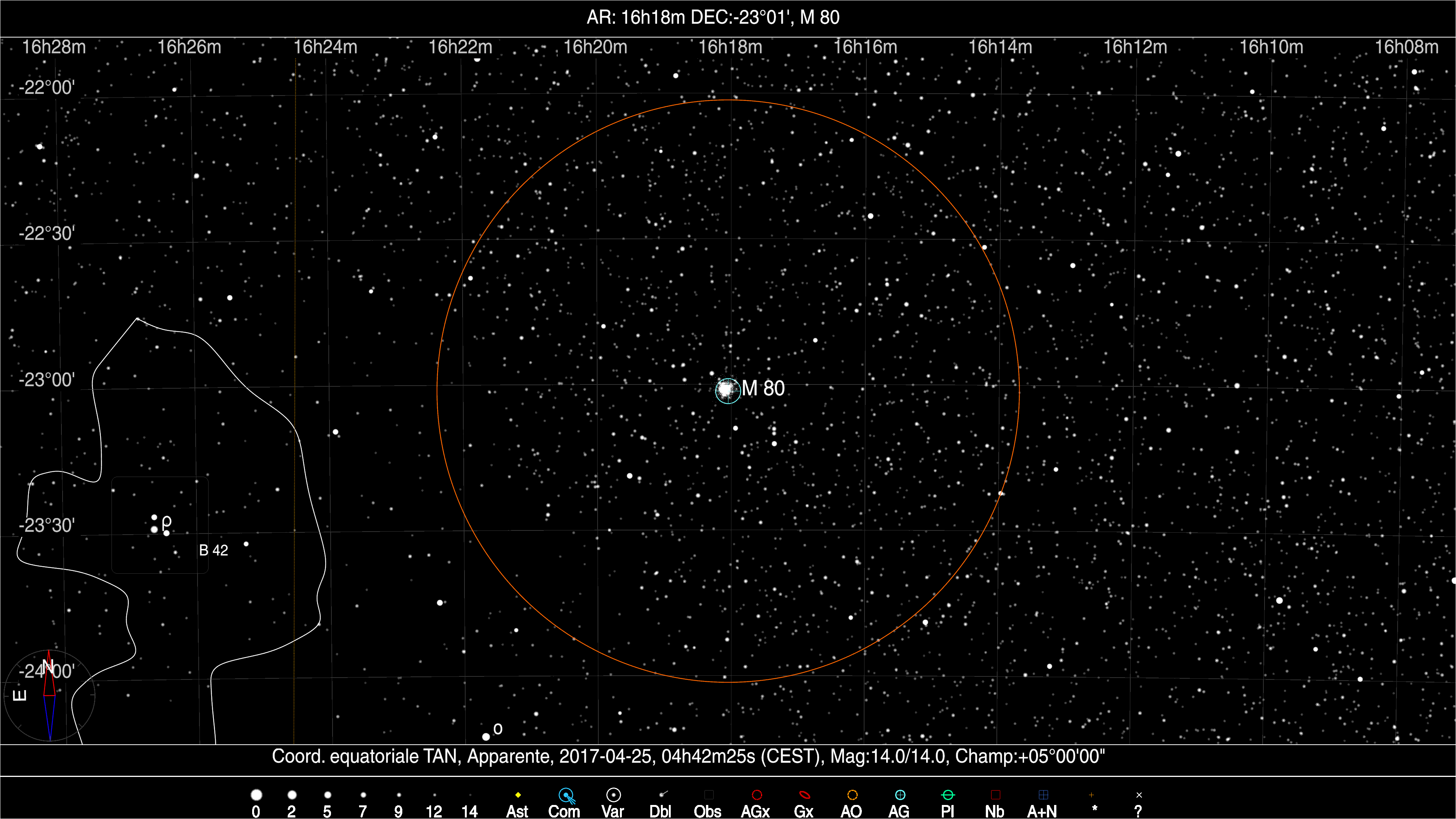
Task: Click the top coordinates title bar text
Action: tap(713, 17)
